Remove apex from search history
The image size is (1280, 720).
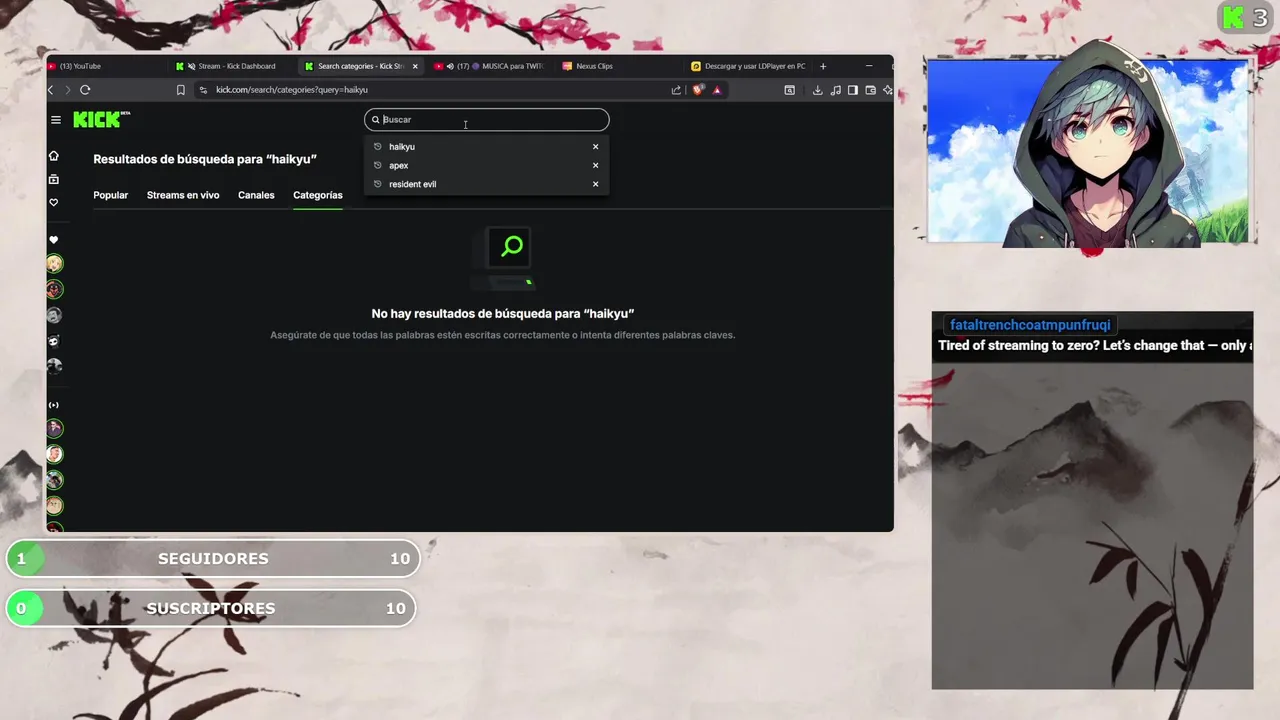coord(595,165)
